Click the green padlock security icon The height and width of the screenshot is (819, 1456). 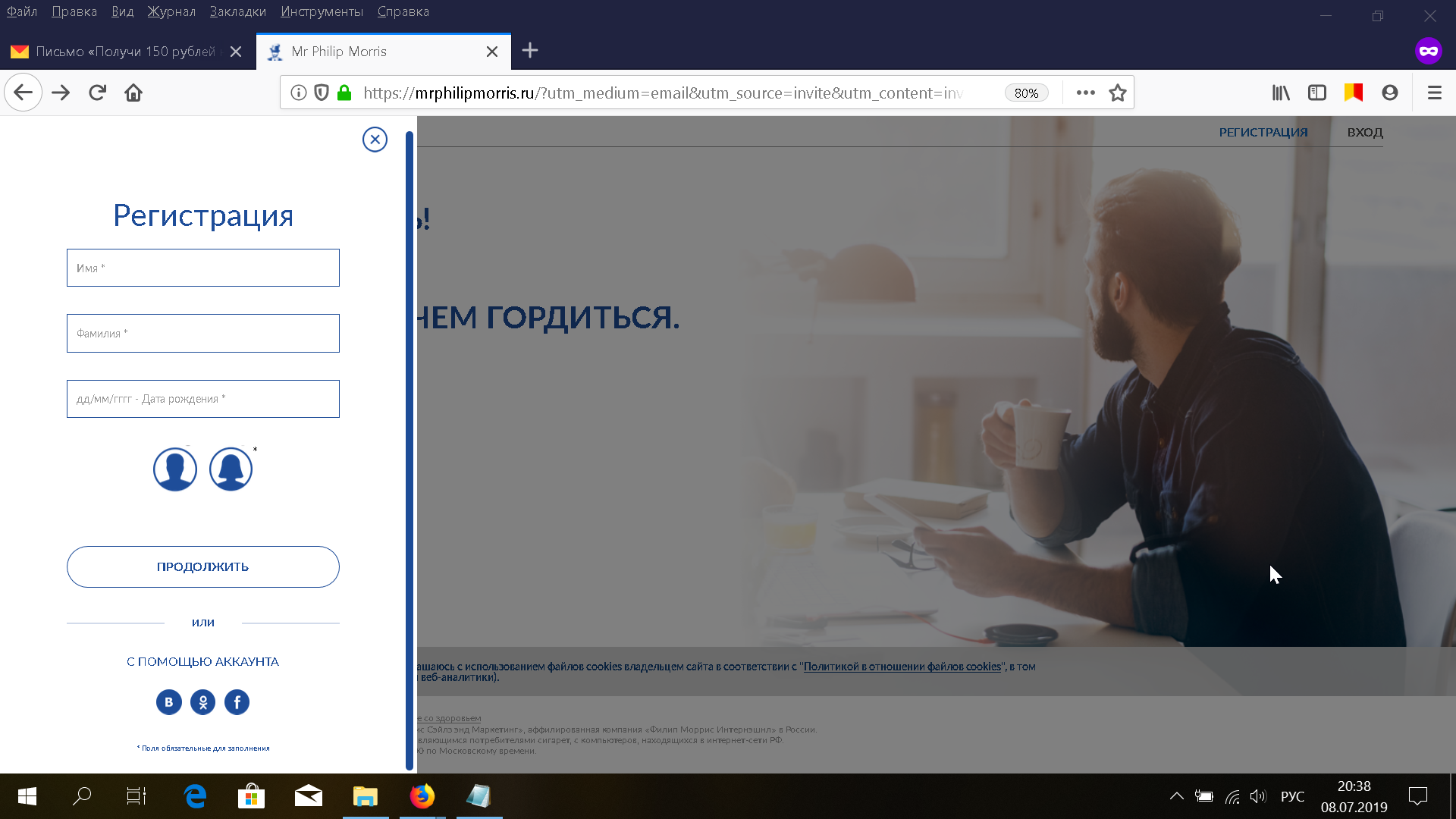coord(344,93)
